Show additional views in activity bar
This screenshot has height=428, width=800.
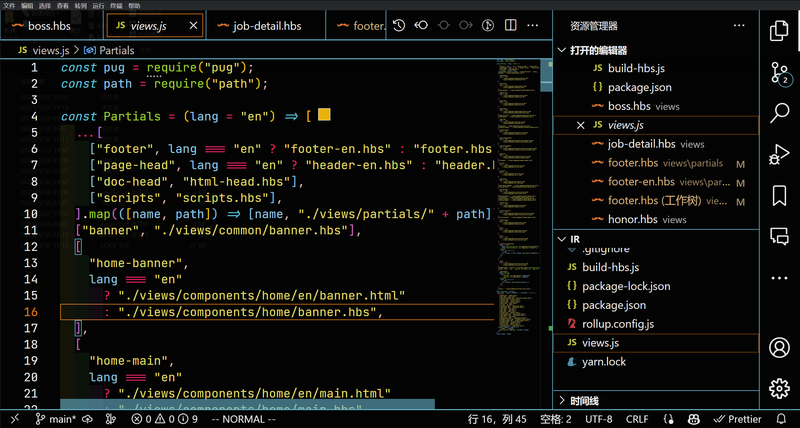click(x=779, y=279)
